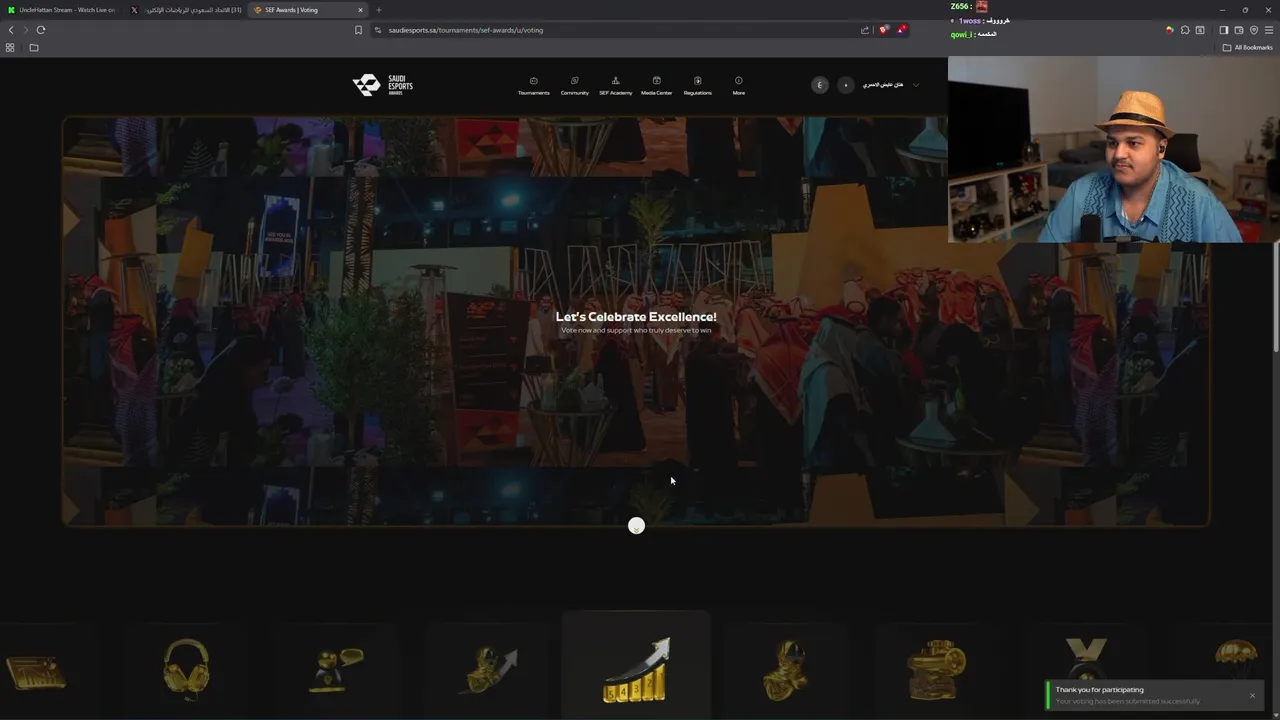
Task: Open the Community menu
Action: [574, 86]
